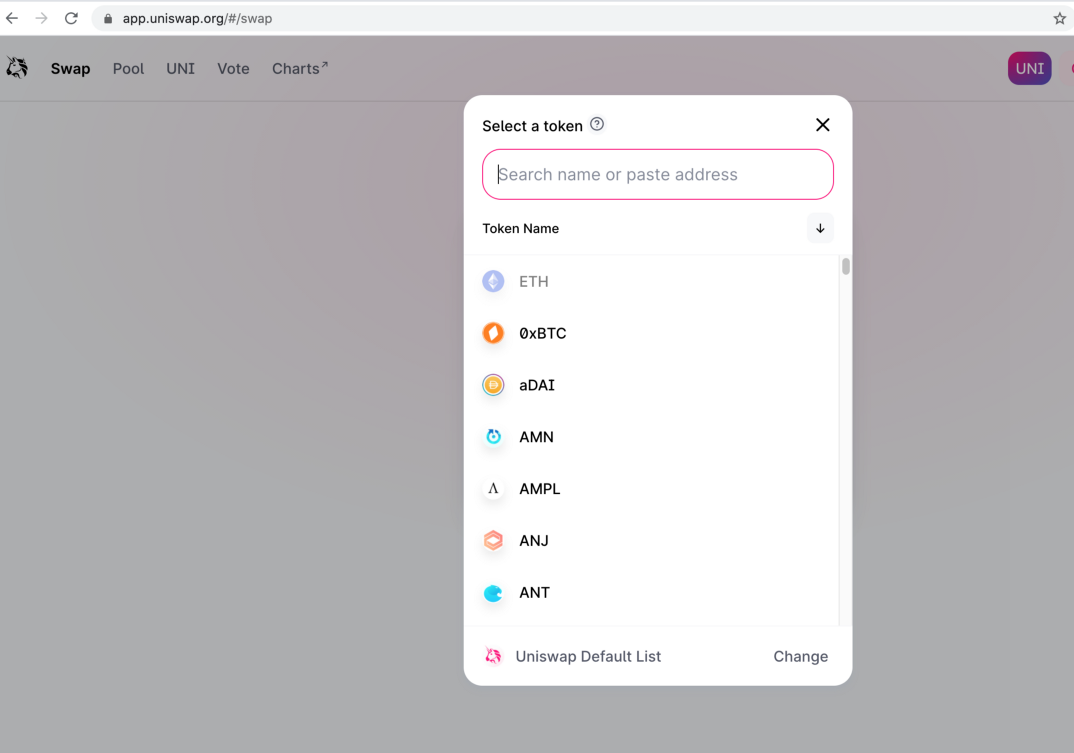Screen dimensions: 1074x753
Task: Select the ANJ token icon
Action: coord(493,541)
